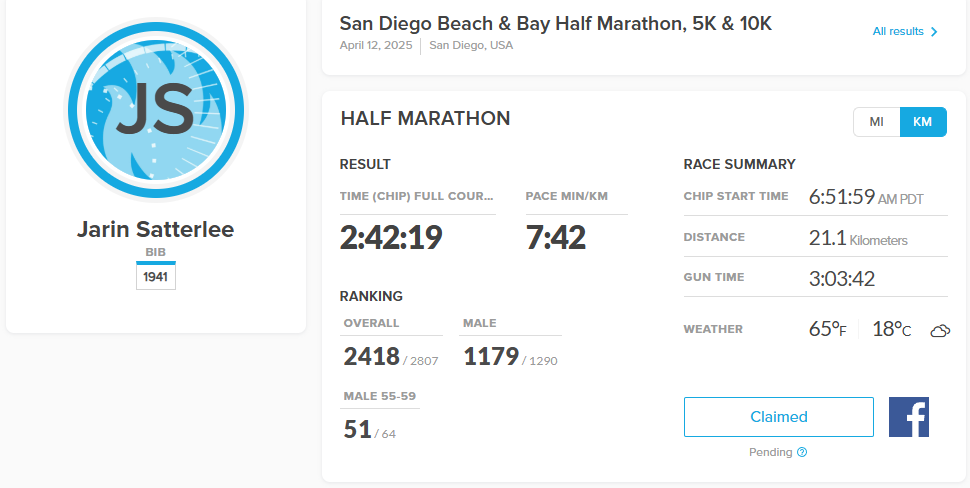Click the cloudy weather icon
Screen dimensions: 970x488
pos(939,331)
